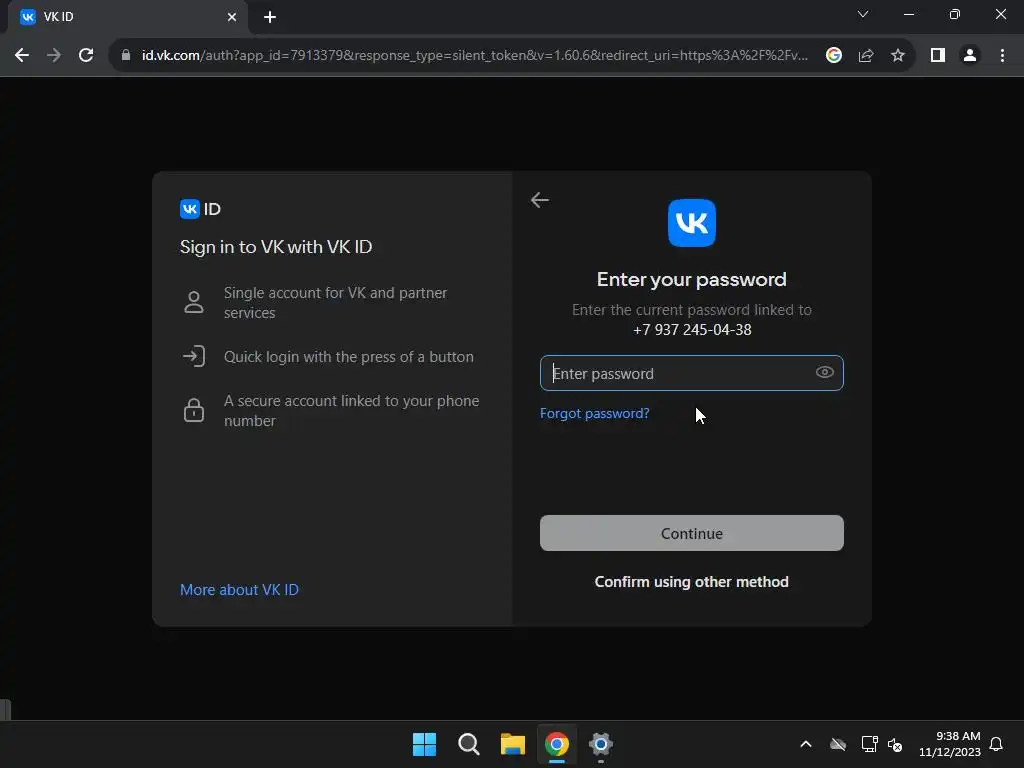The height and width of the screenshot is (768, 1024).
Task: Click the single account person icon
Action: click(193, 302)
